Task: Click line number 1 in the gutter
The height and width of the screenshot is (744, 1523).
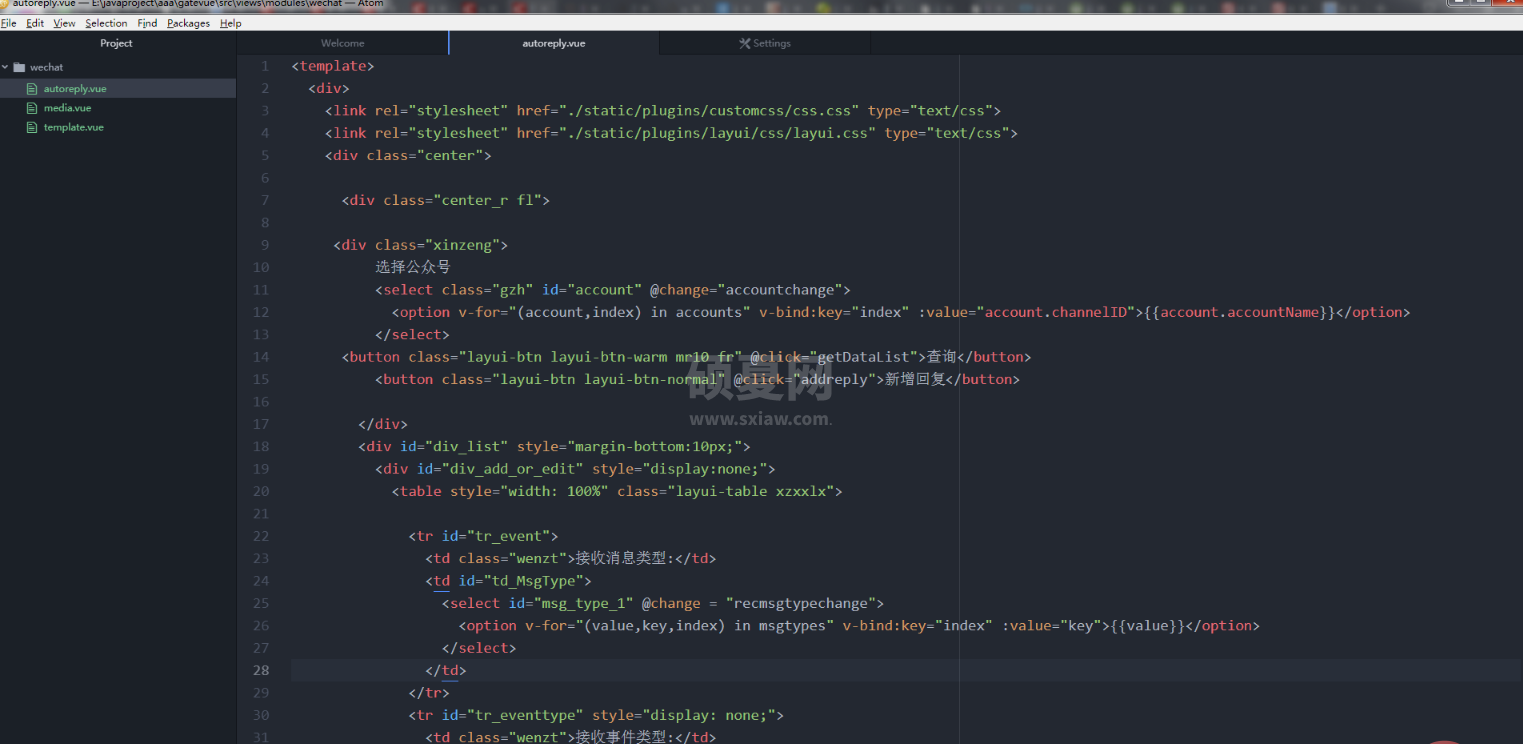Action: (x=264, y=66)
